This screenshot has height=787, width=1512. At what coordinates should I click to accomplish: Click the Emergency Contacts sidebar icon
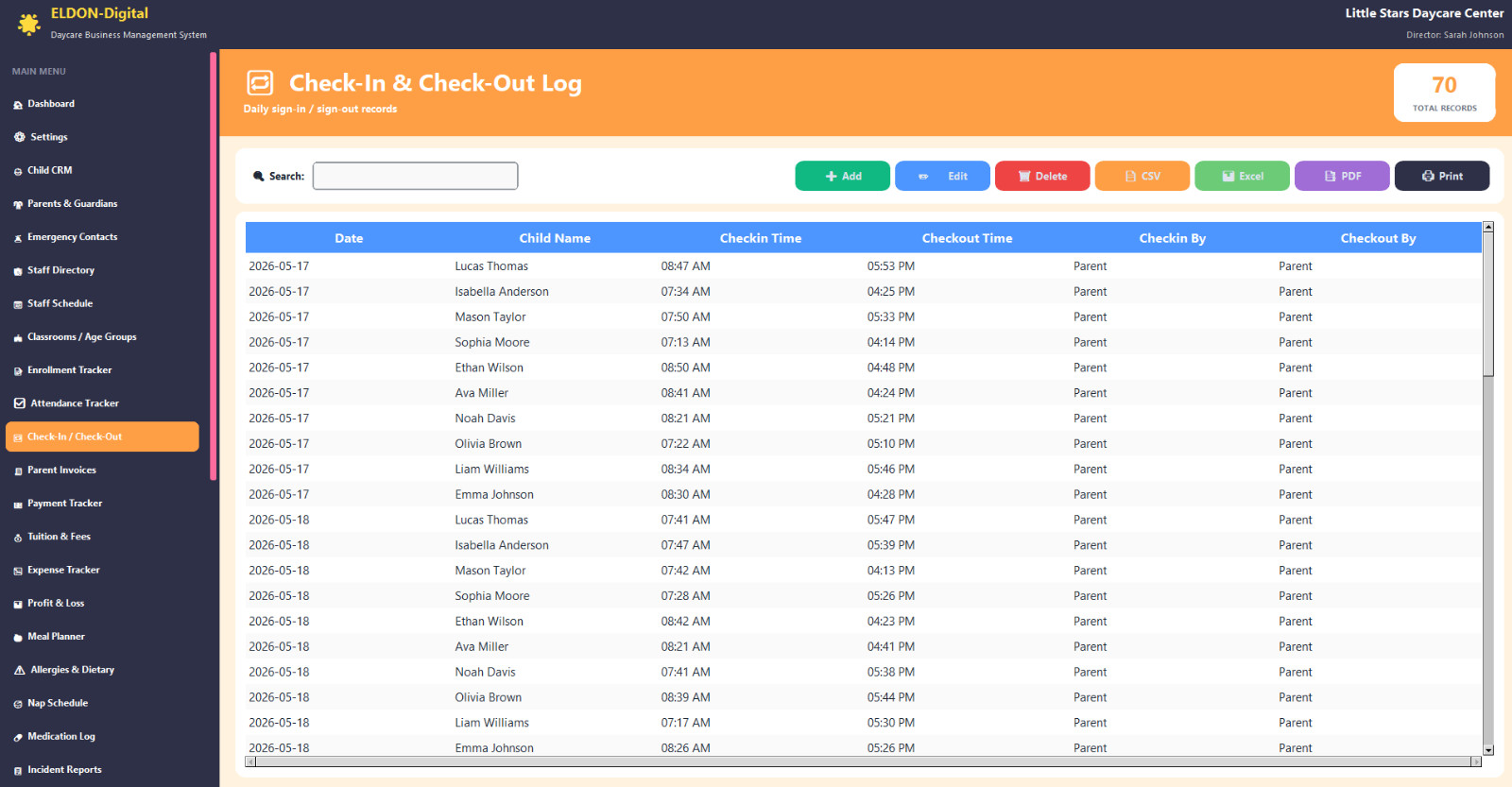(18, 238)
